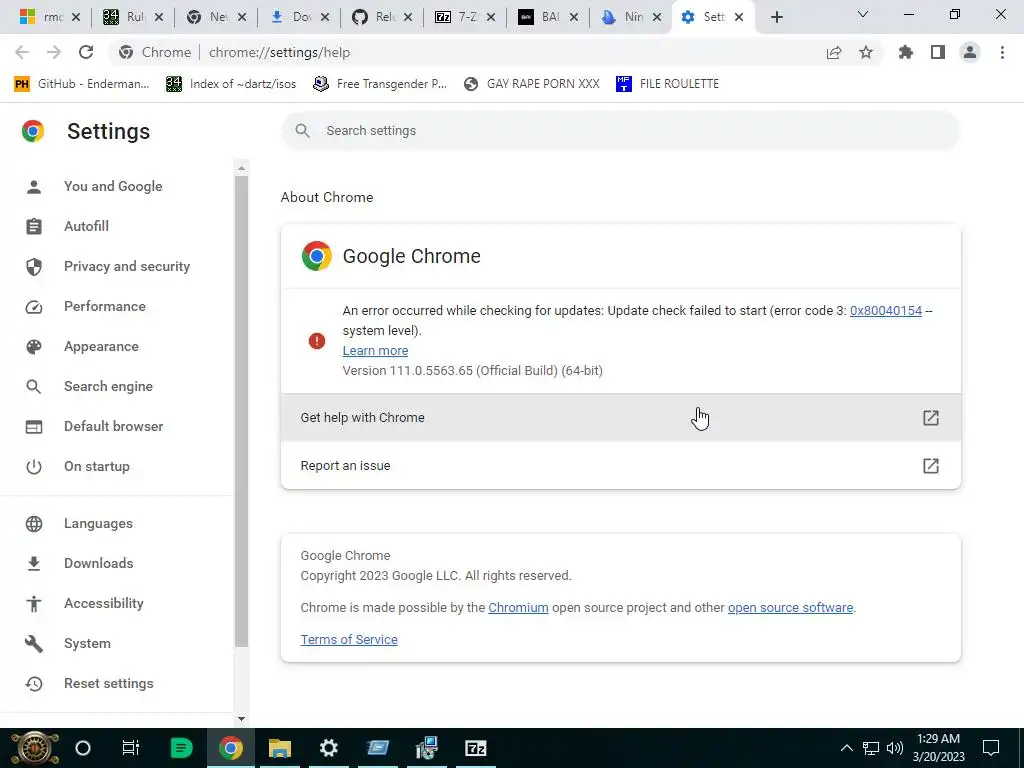Open the Extensions puzzle-piece menu
This screenshot has width=1024, height=768.
(906, 52)
